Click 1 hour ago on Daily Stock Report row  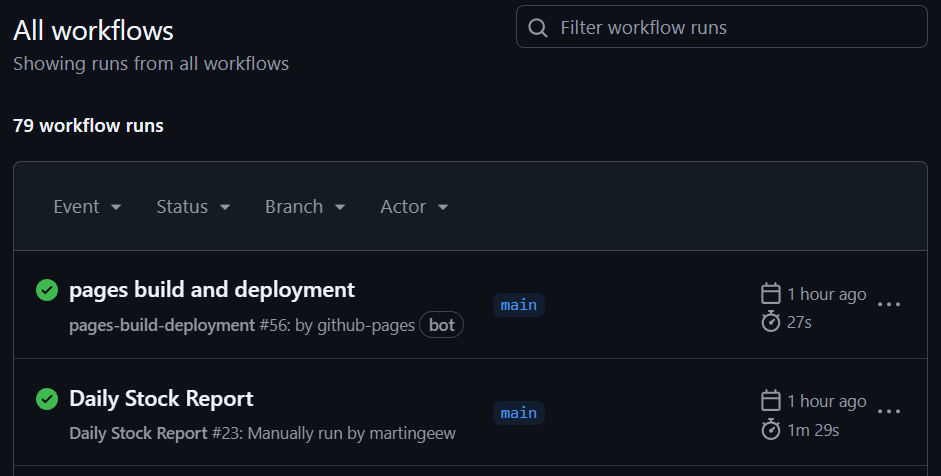[x=827, y=401]
